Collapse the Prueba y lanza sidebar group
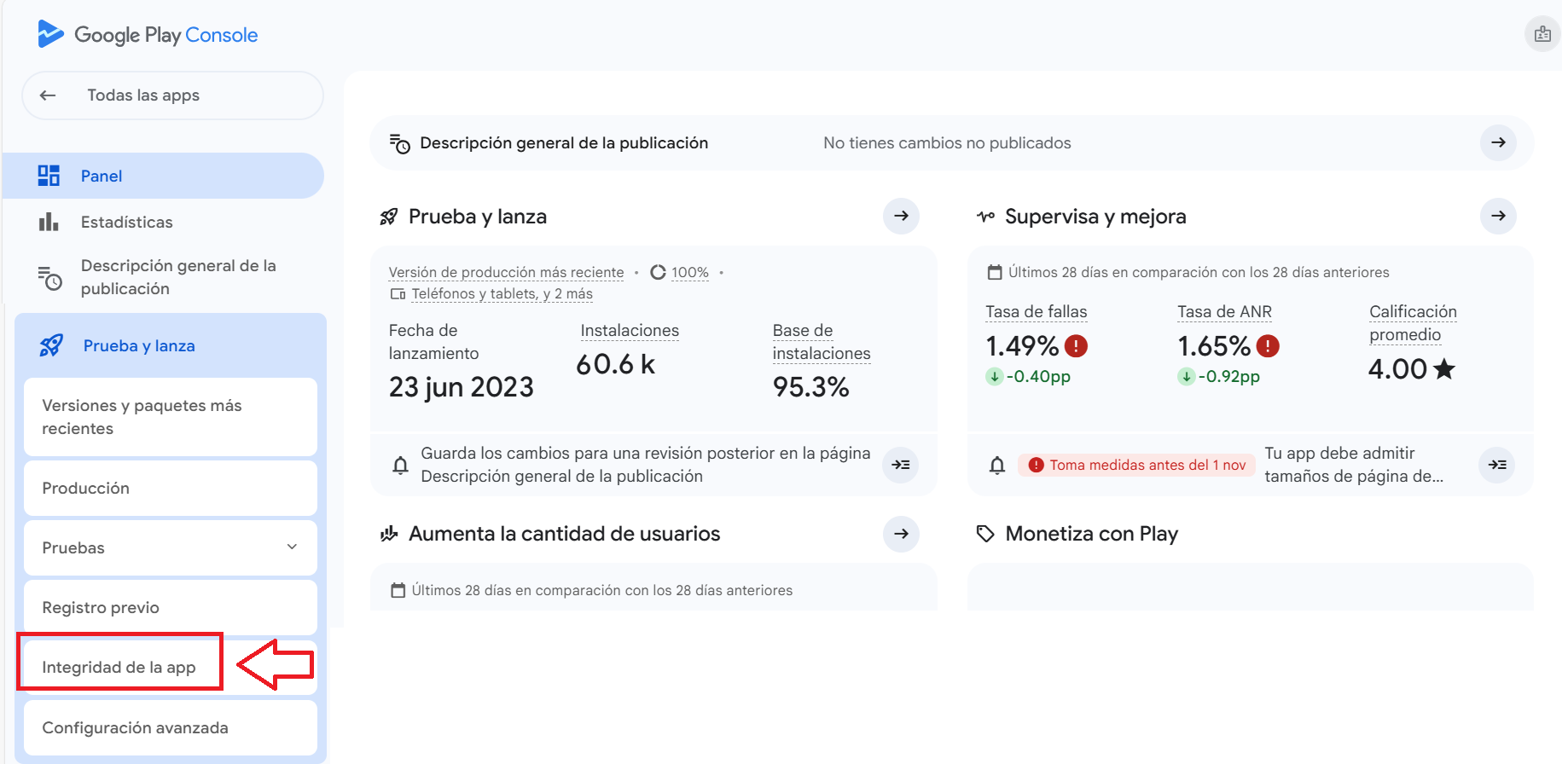The image size is (1568, 764). point(139,346)
